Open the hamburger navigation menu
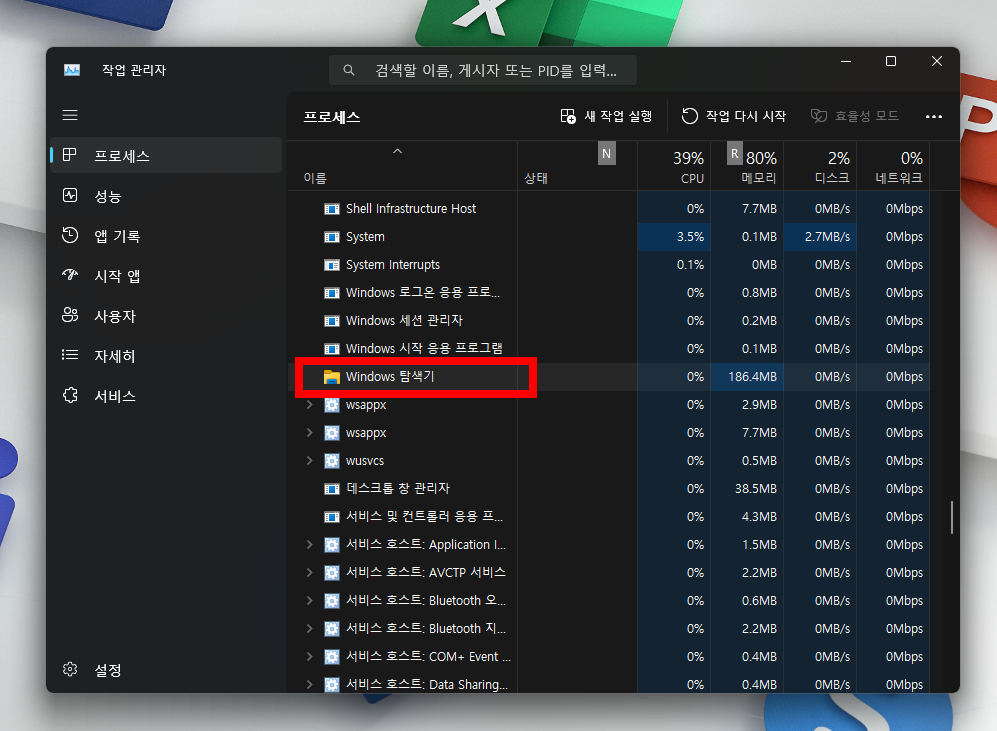Viewport: 997px width, 731px height. point(70,115)
